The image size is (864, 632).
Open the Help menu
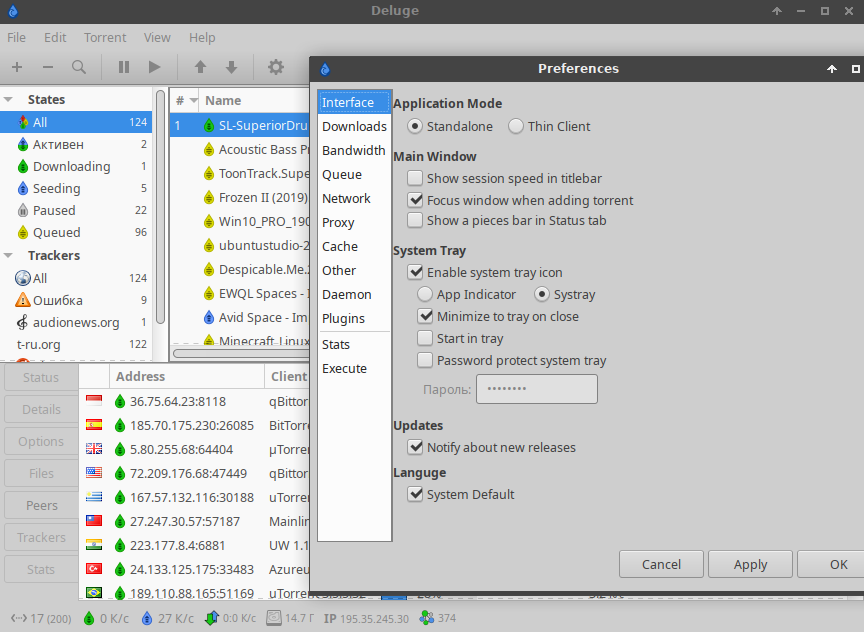click(x=202, y=37)
